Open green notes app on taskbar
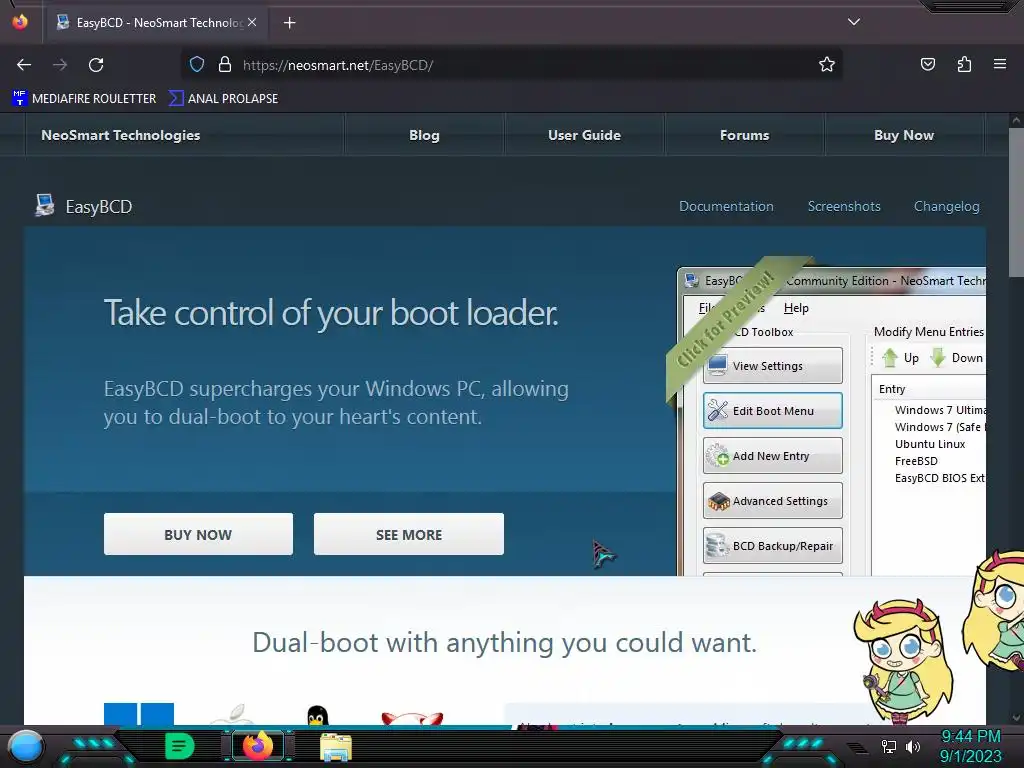This screenshot has height=768, width=1024. tap(180, 746)
